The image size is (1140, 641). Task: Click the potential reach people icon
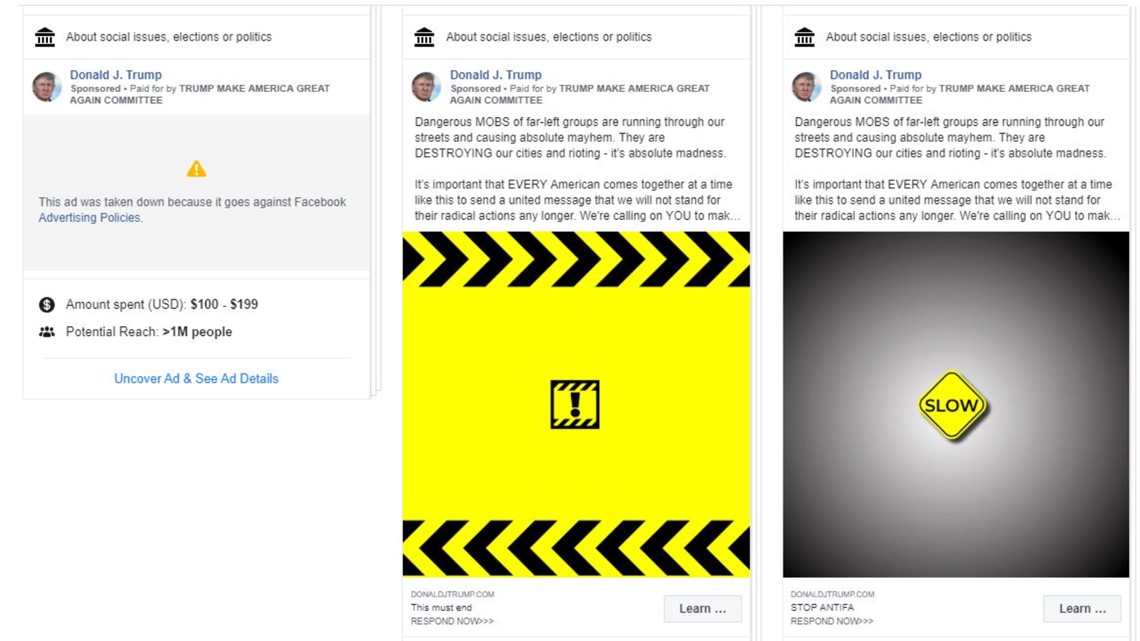coord(47,332)
